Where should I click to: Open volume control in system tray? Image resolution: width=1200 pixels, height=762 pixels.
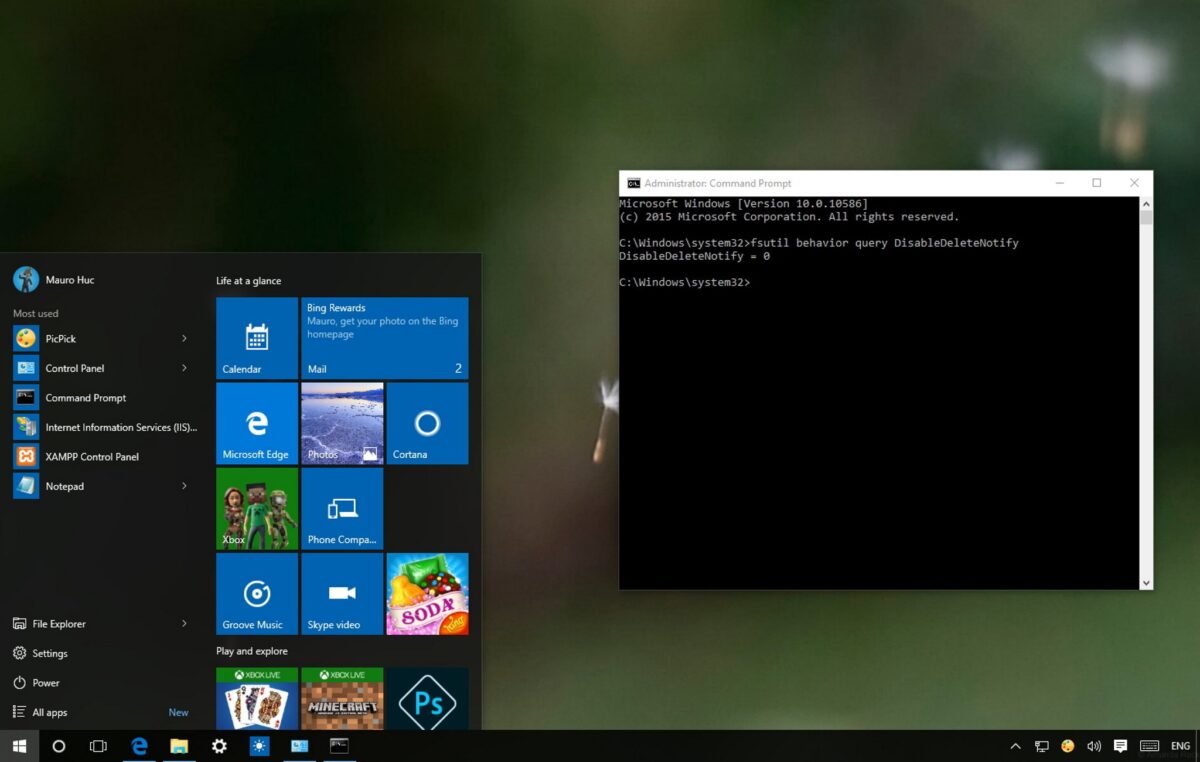coord(1094,746)
